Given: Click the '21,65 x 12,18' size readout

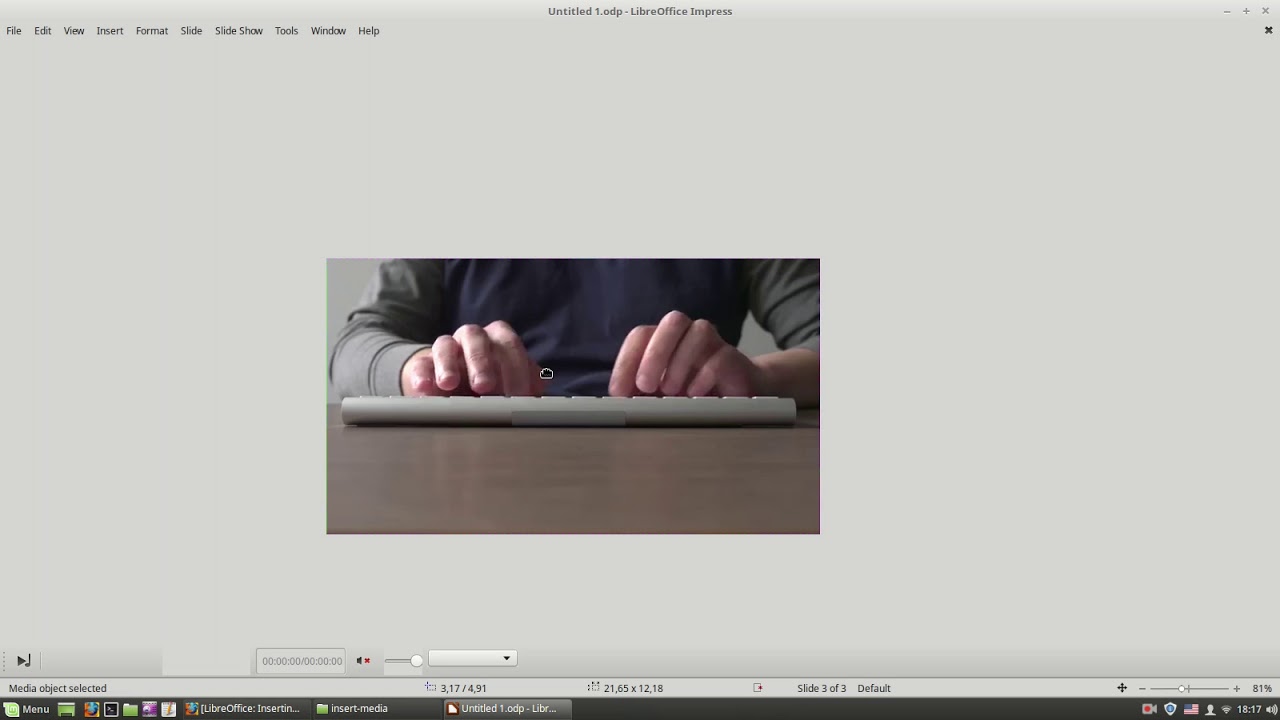Looking at the screenshot, I should 633,688.
